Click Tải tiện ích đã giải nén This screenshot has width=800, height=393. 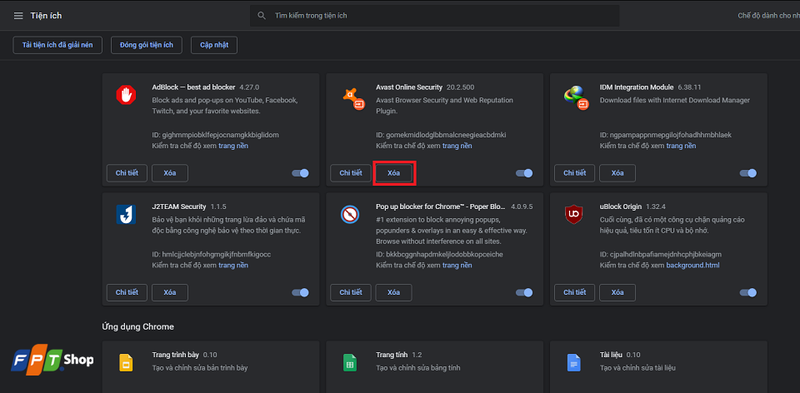point(58,45)
